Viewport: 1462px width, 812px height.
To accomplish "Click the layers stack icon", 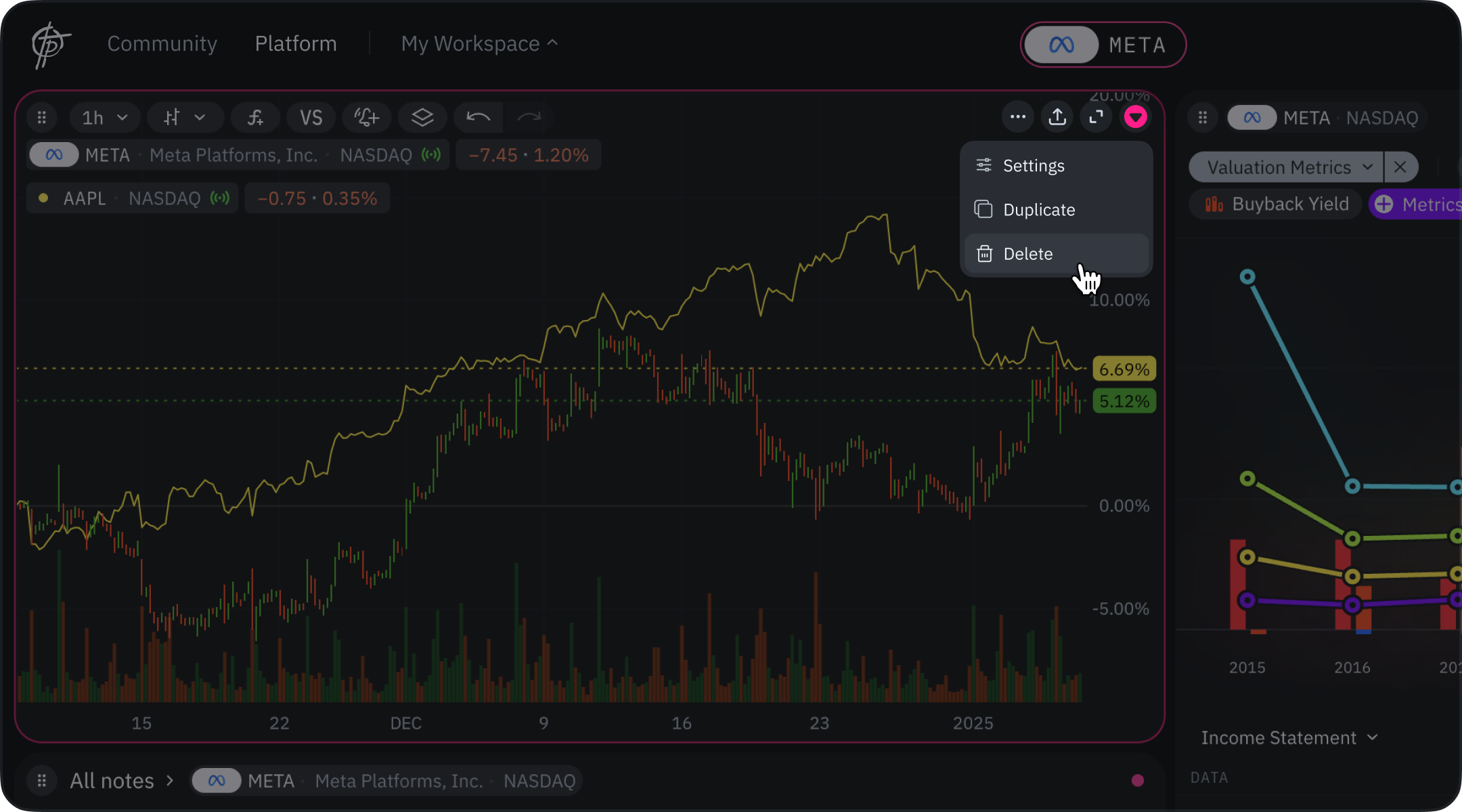I will coord(422,118).
